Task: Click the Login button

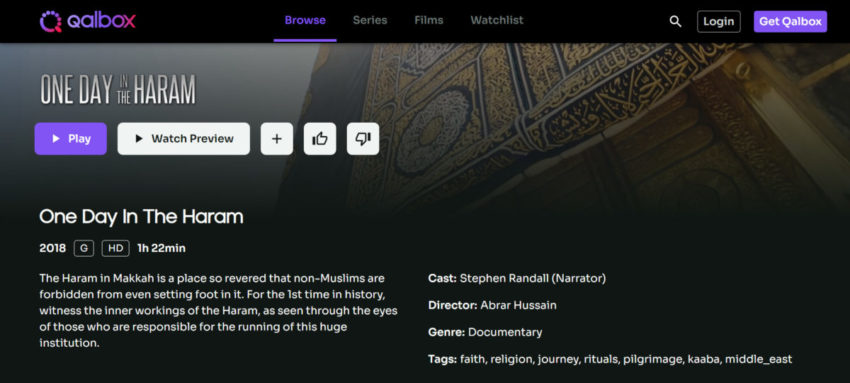Action: (719, 22)
